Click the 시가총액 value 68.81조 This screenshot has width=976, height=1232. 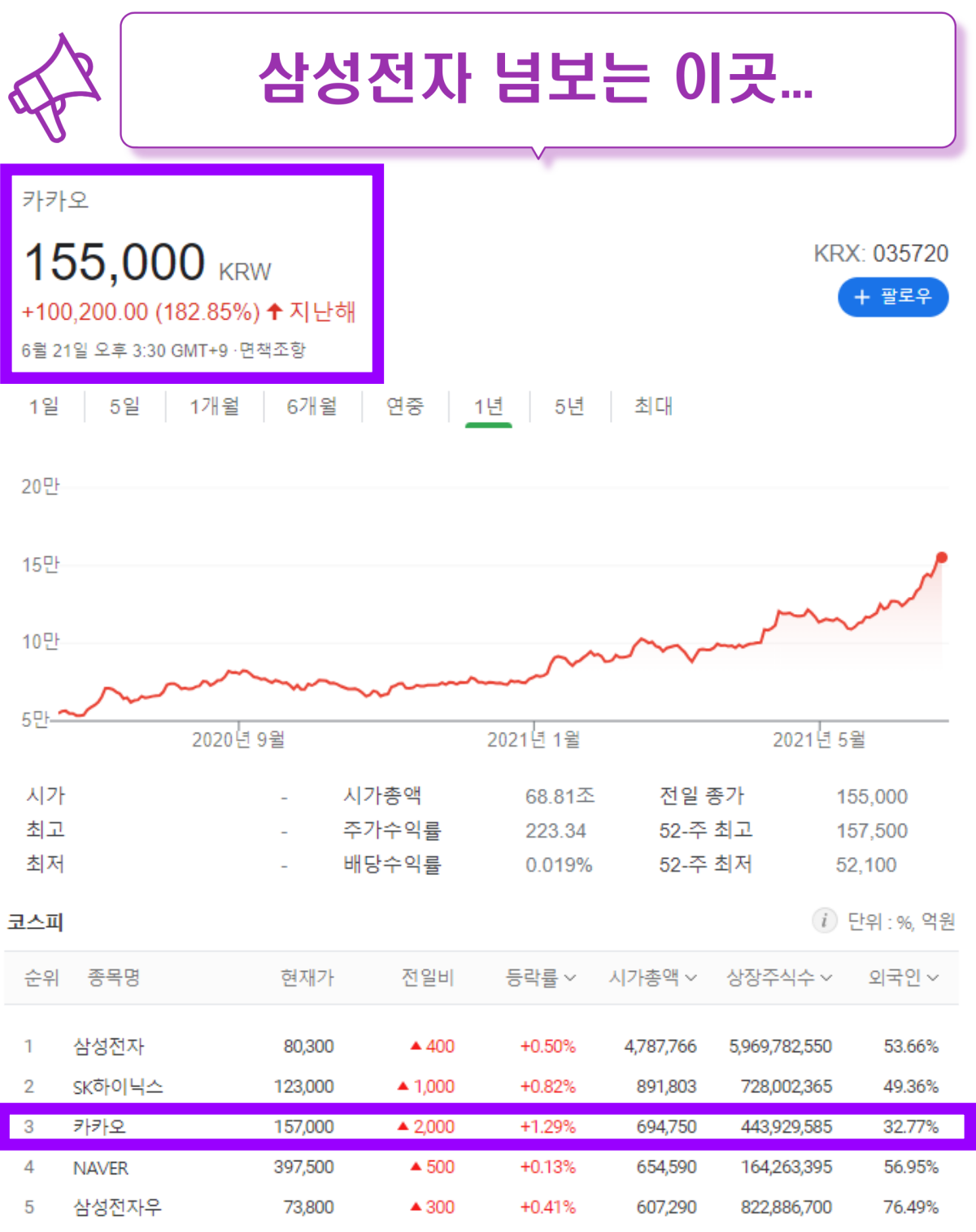pyautogui.click(x=560, y=796)
